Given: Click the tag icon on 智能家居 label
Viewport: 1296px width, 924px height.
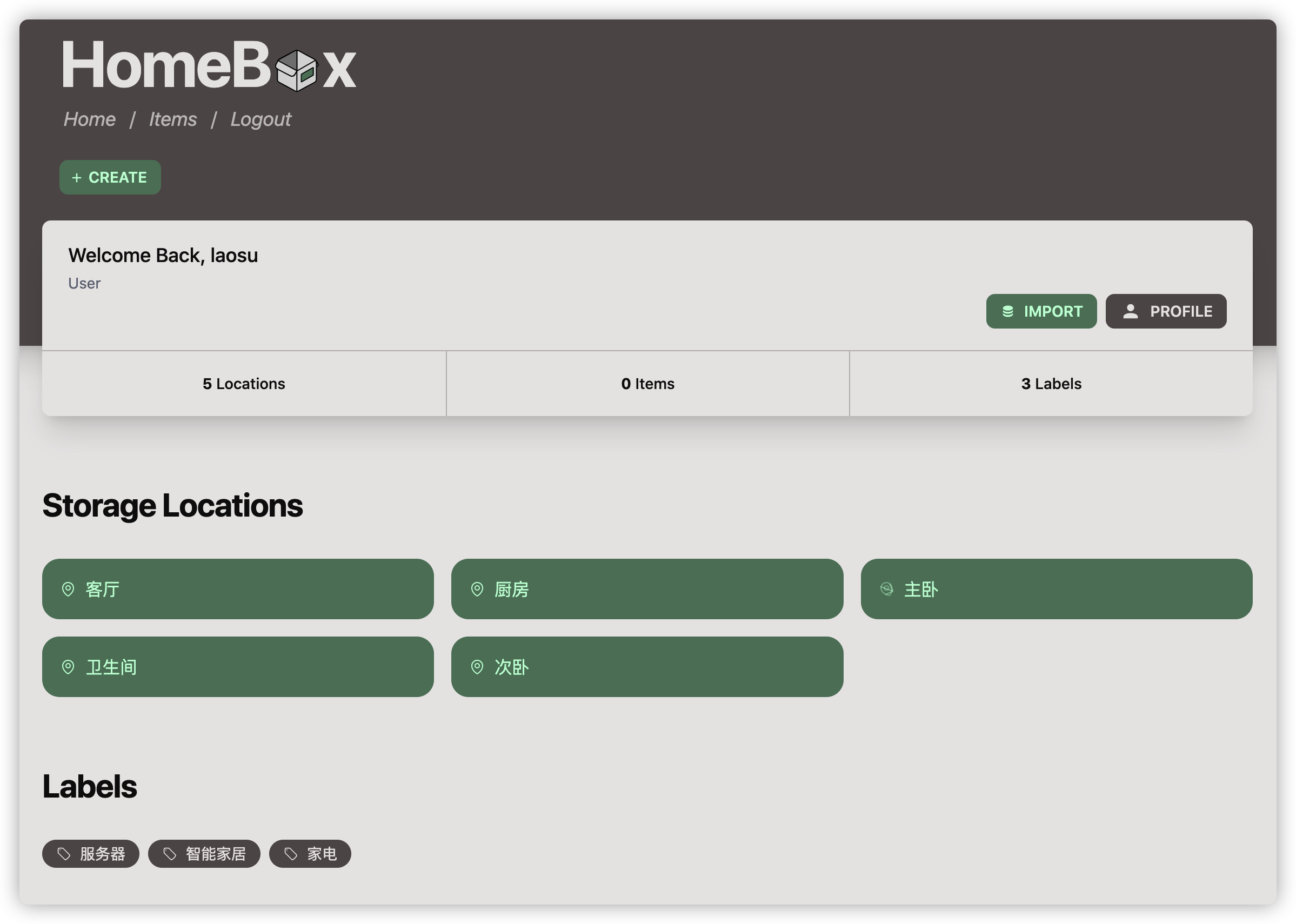Looking at the screenshot, I should 170,853.
